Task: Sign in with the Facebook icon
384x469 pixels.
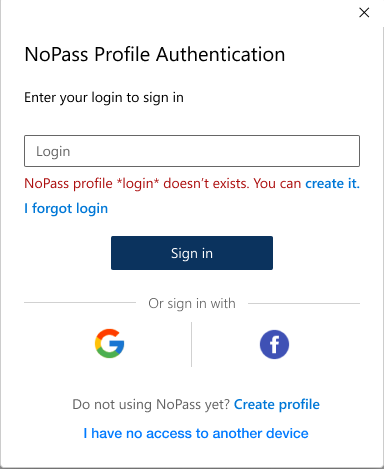Action: (x=274, y=344)
